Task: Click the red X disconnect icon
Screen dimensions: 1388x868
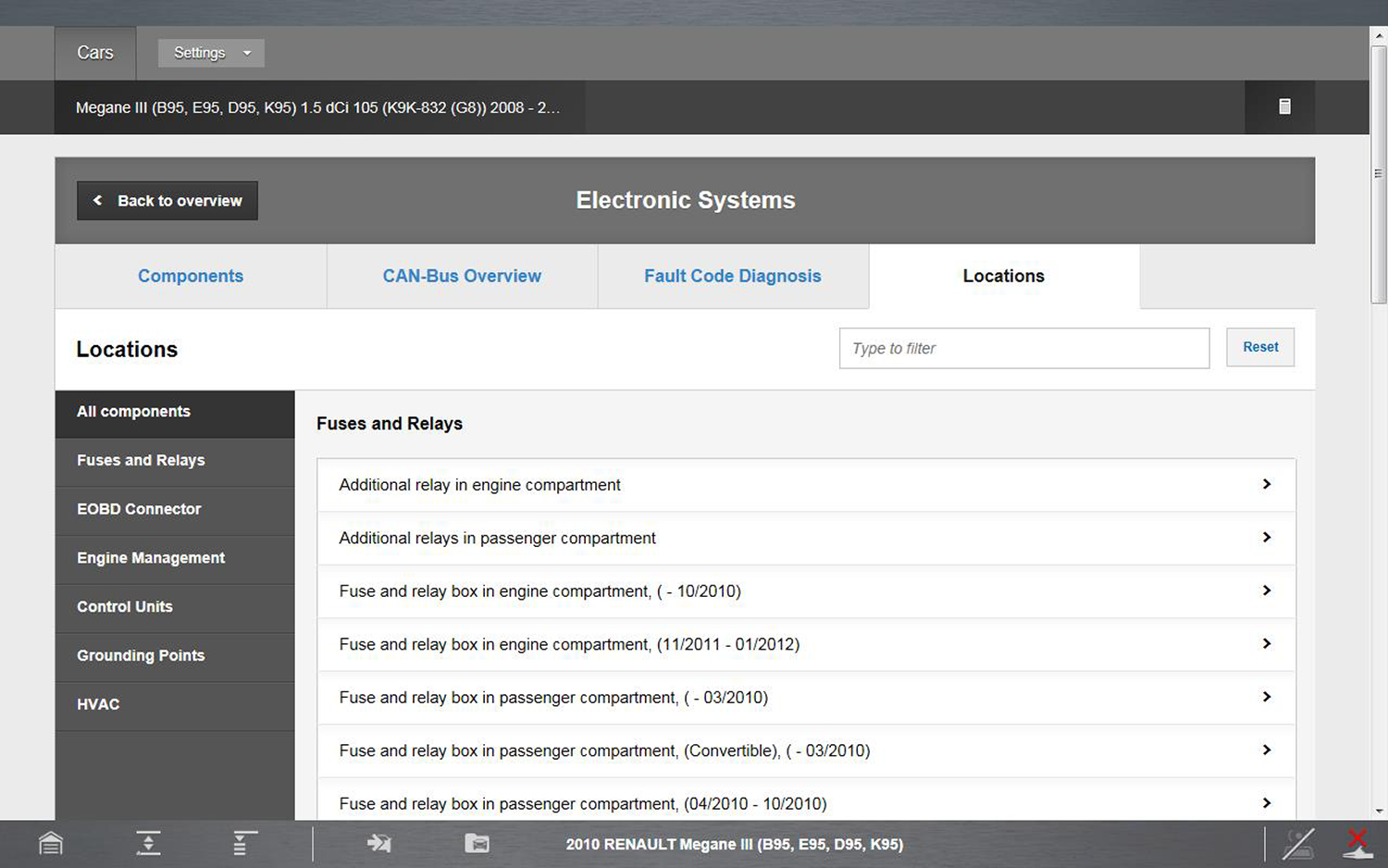Action: click(1357, 843)
